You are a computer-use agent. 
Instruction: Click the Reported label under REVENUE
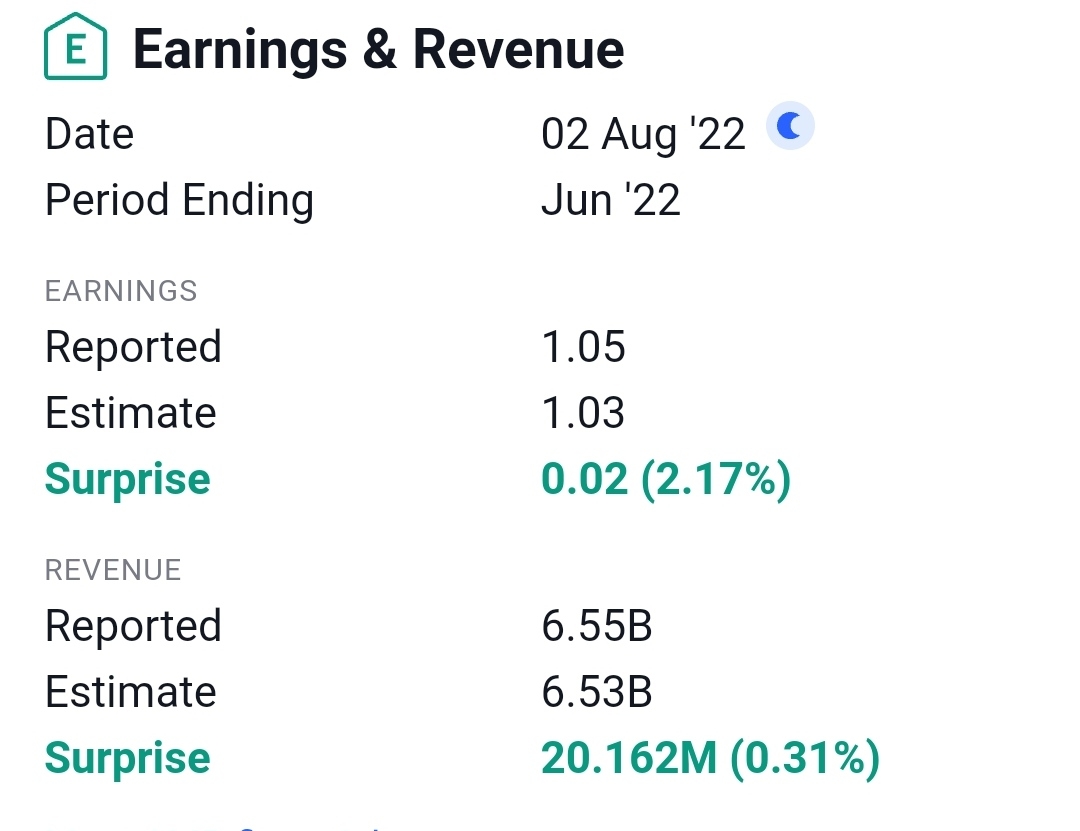pyautogui.click(x=133, y=626)
